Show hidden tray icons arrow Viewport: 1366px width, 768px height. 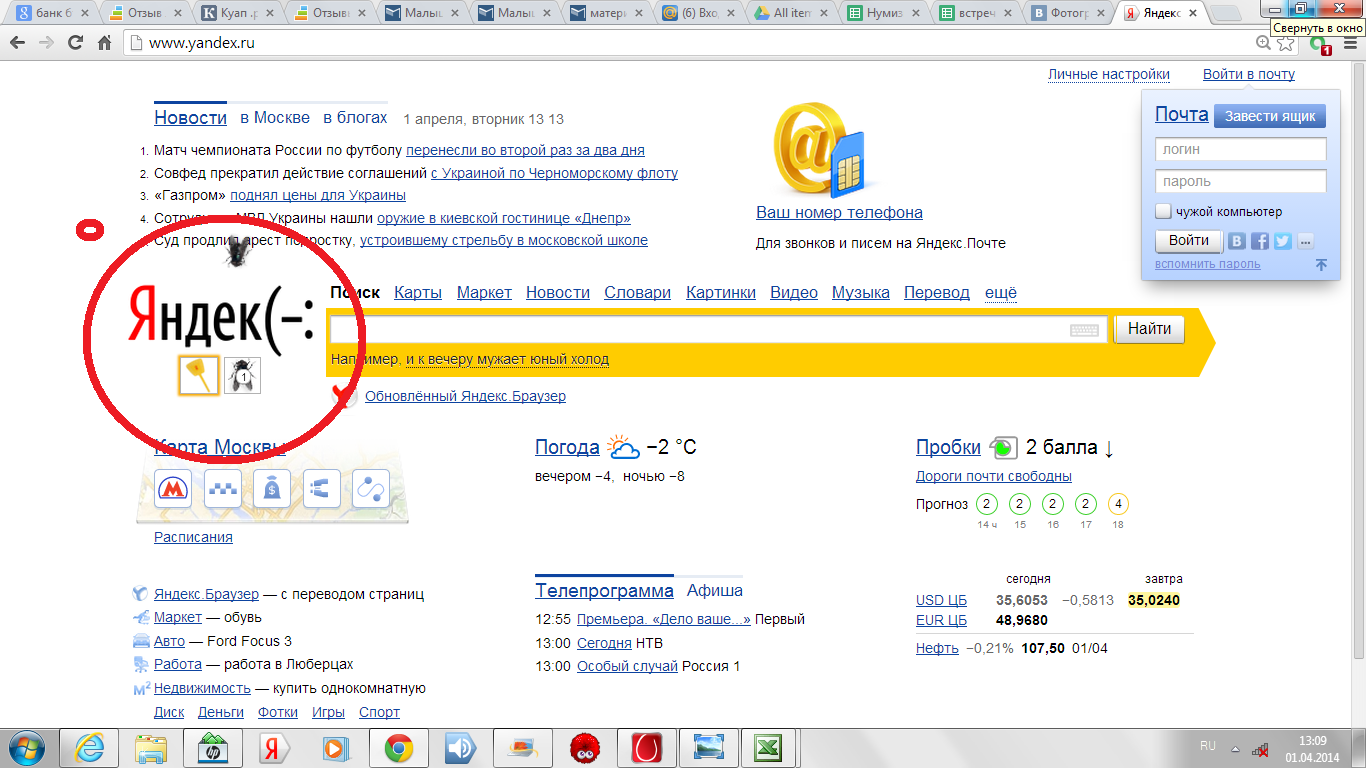click(x=1236, y=749)
